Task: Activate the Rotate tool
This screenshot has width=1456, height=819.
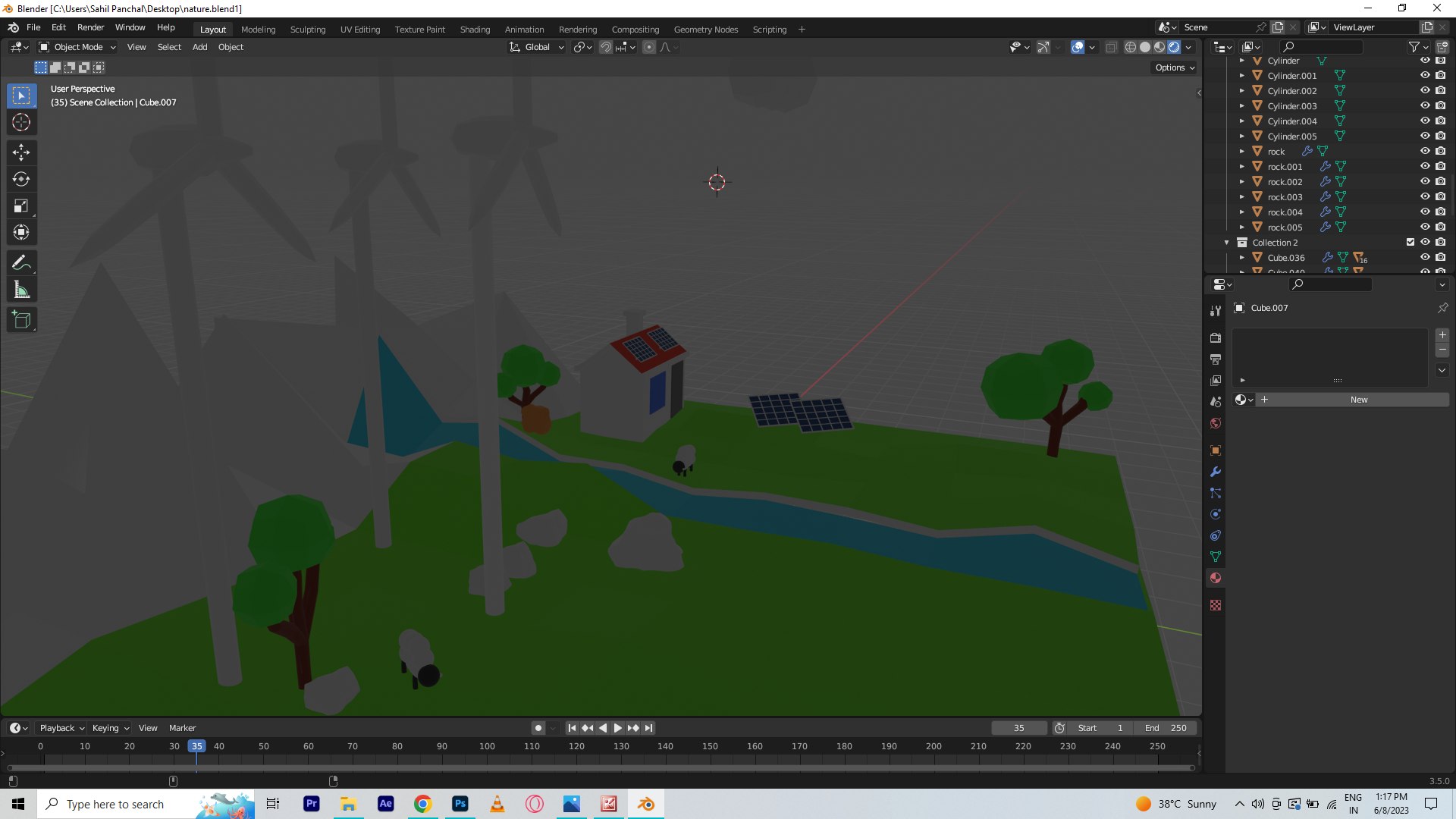Action: coord(21,179)
